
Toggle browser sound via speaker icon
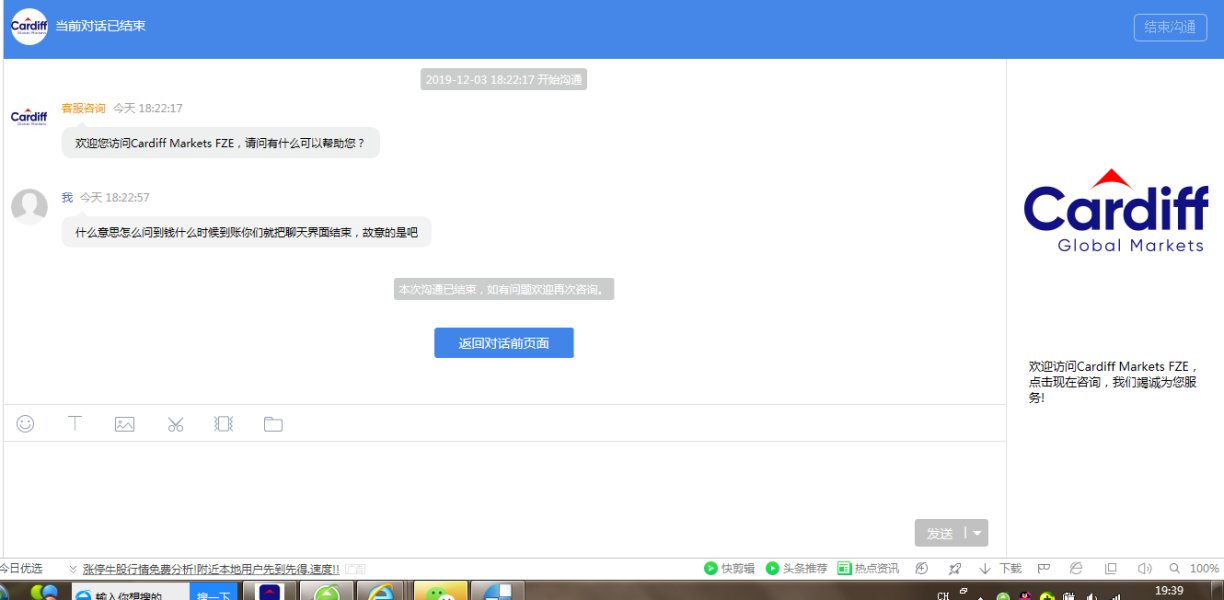(x=1144, y=568)
